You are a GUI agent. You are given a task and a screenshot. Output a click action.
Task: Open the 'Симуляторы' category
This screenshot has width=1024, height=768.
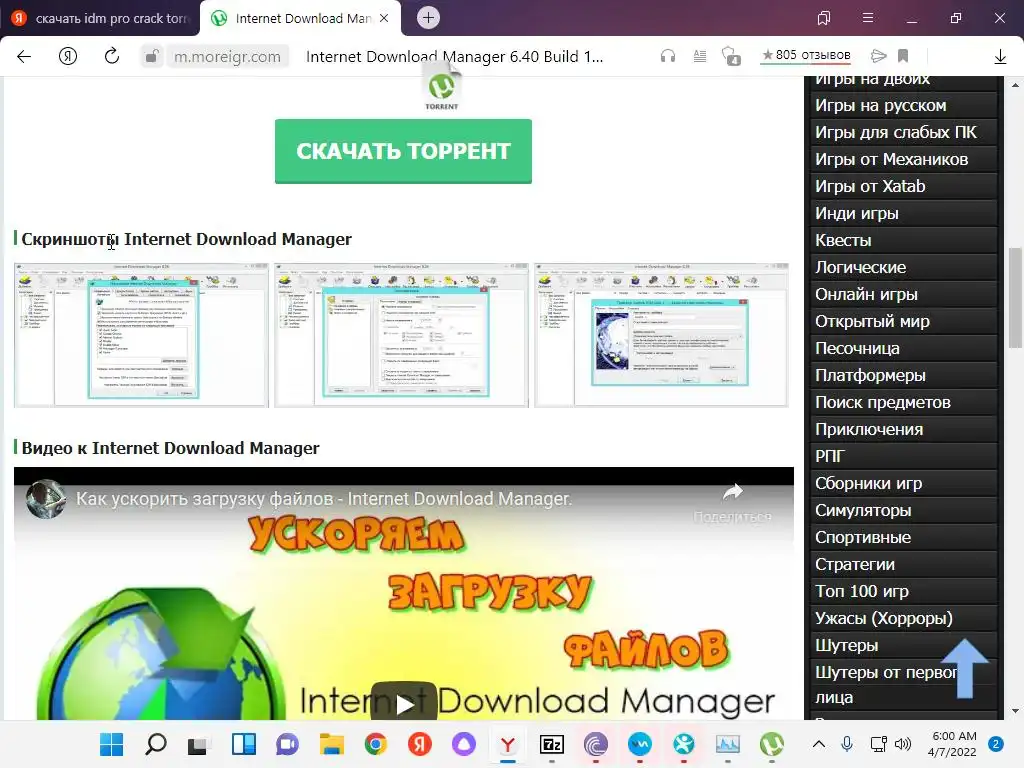903,510
